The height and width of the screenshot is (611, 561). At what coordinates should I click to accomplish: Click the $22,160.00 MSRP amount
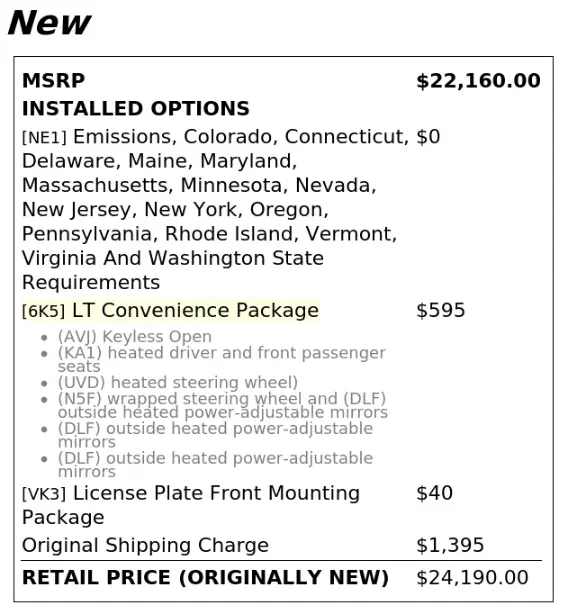tap(478, 81)
